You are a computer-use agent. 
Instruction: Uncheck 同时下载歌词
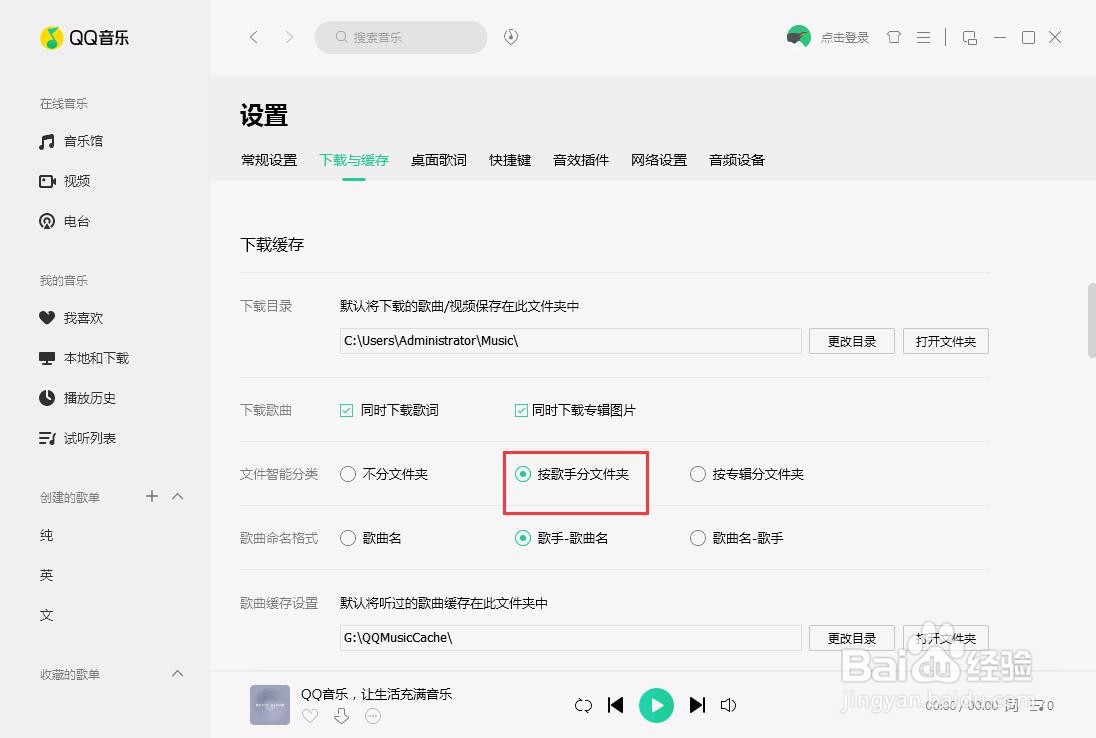tap(345, 409)
